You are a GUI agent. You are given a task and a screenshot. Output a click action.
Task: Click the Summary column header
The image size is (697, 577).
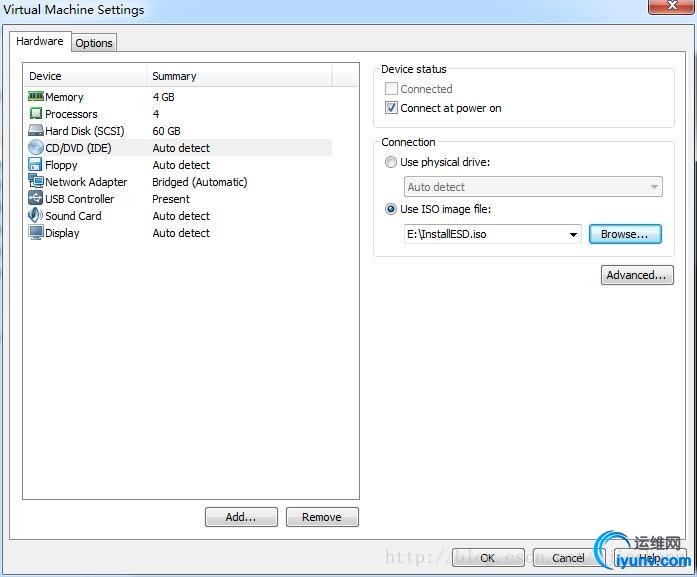(239, 76)
